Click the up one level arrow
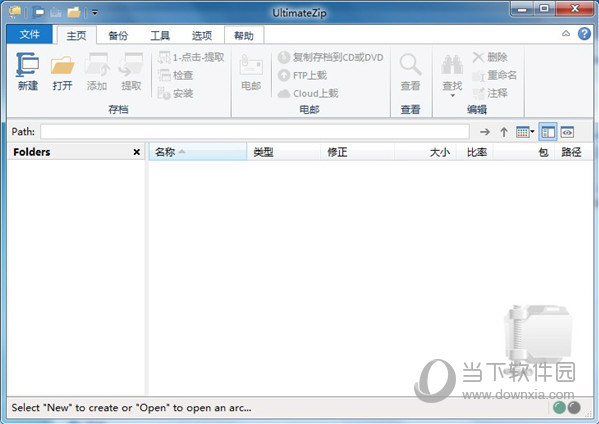The width and height of the screenshot is (599, 424). coord(504,132)
